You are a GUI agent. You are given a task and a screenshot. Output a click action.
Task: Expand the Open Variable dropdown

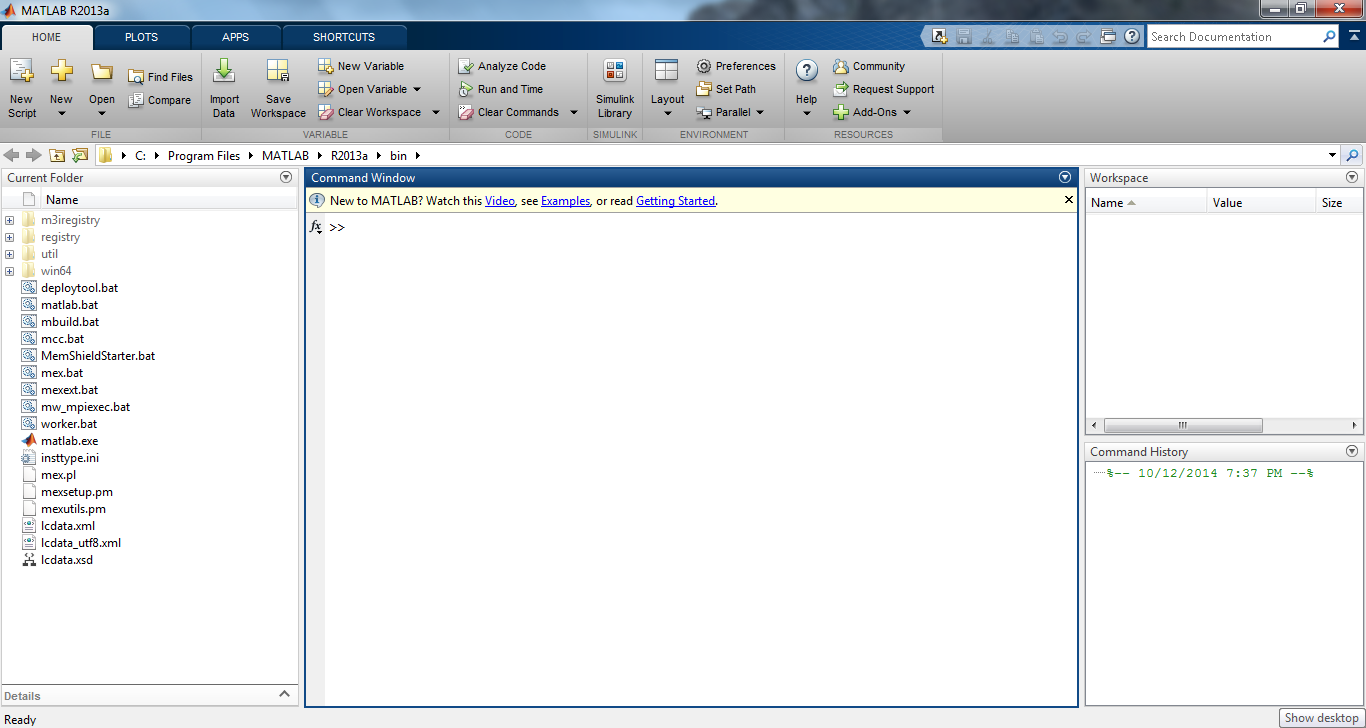pyautogui.click(x=417, y=89)
